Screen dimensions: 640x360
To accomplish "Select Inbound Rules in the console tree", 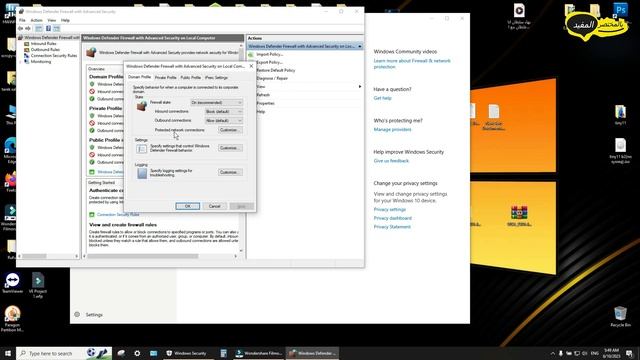I will [43, 44].
